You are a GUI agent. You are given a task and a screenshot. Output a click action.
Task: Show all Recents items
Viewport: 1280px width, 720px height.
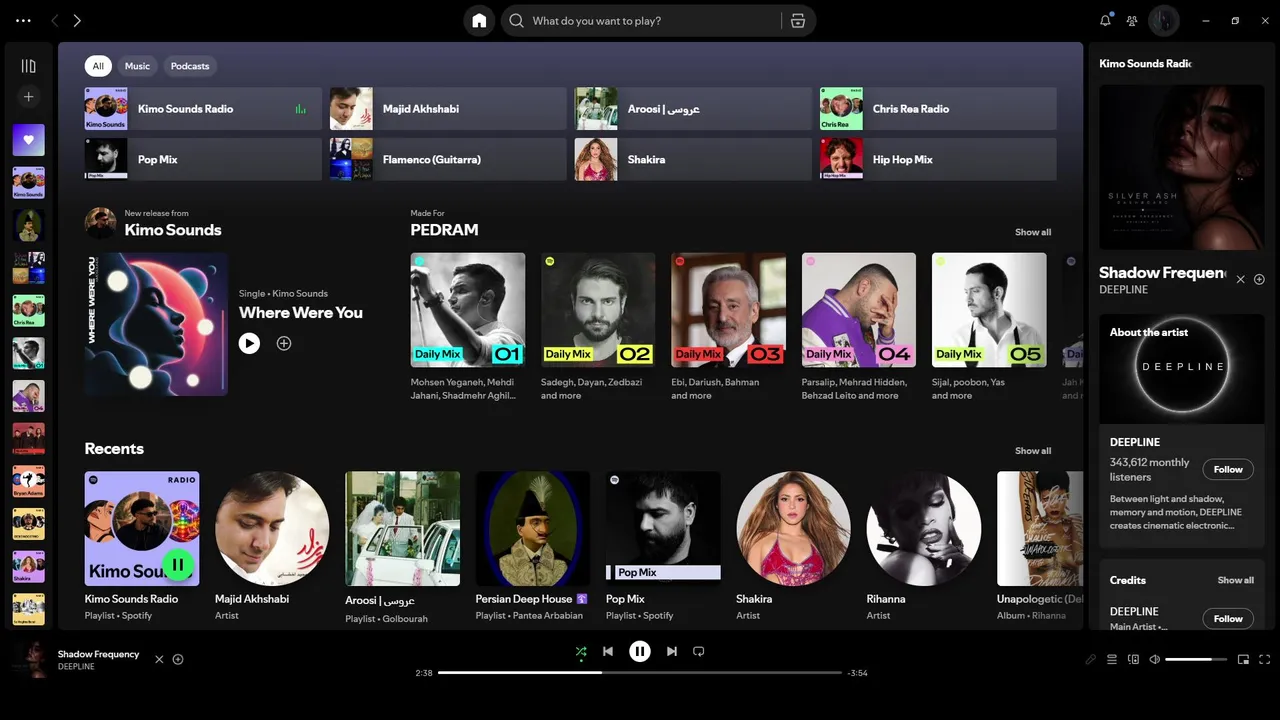point(1033,451)
